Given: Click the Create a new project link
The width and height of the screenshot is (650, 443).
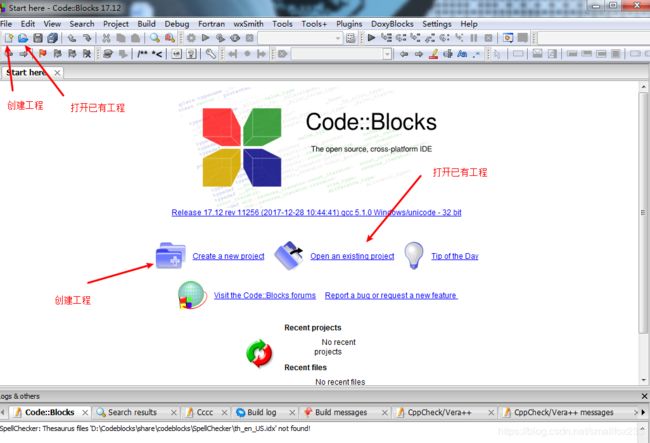Looking at the screenshot, I should (x=228, y=256).
